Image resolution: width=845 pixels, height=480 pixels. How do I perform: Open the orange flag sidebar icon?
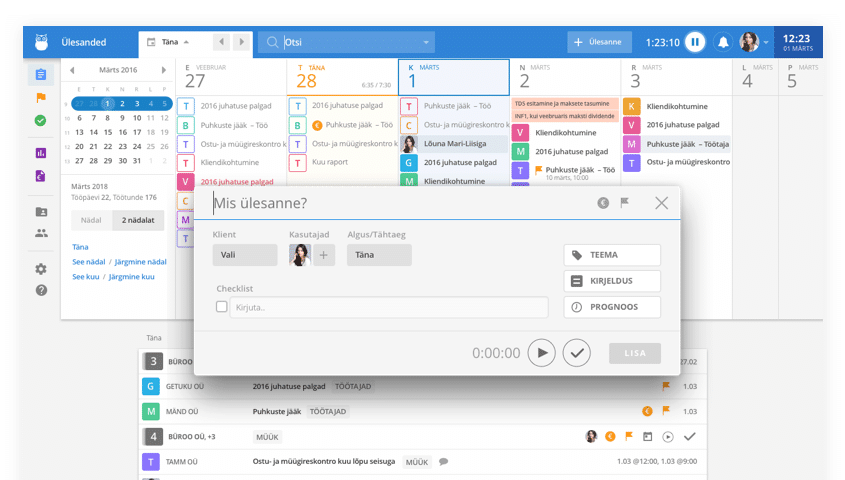click(41, 98)
